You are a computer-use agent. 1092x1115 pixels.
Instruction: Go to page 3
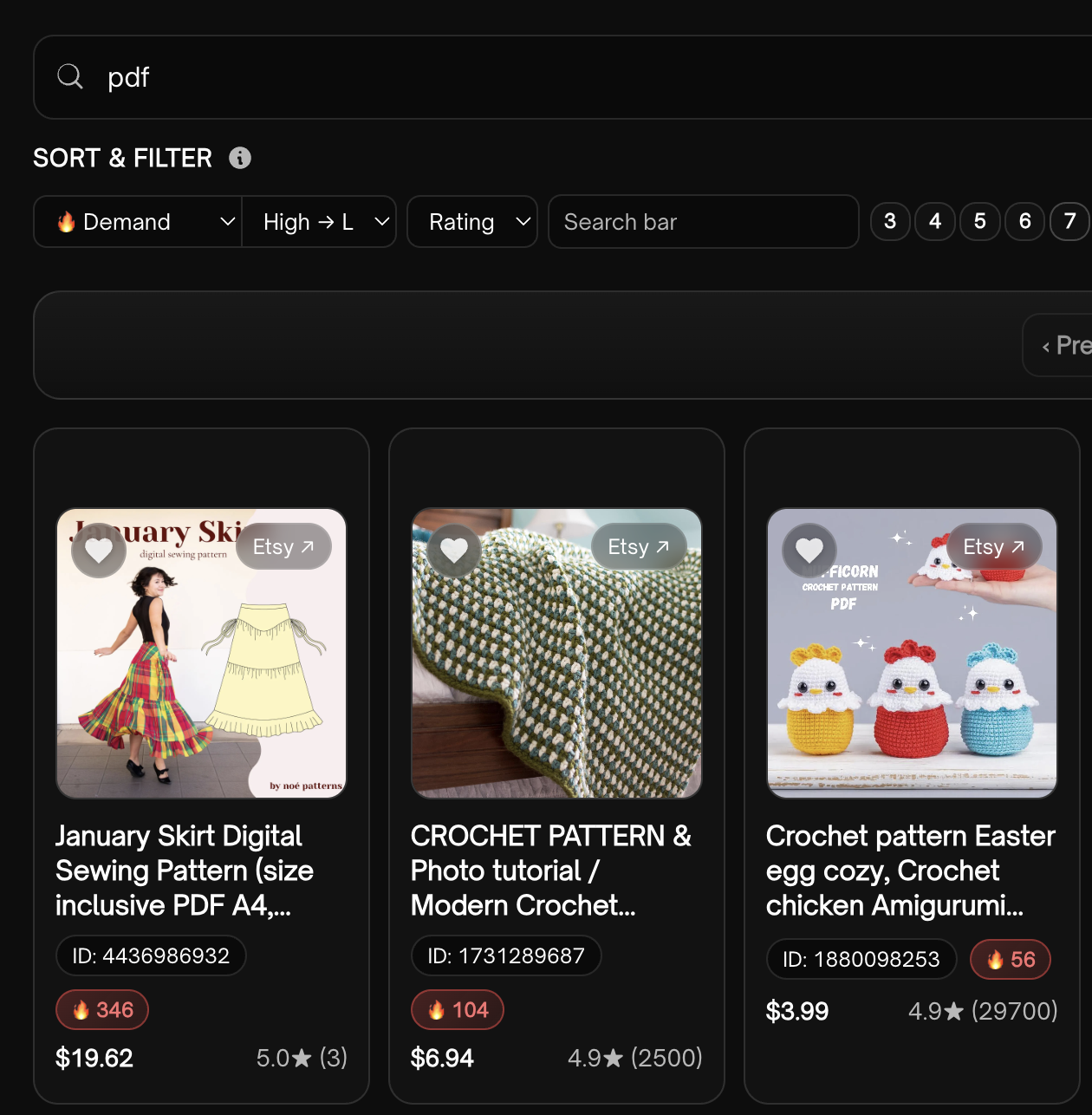pos(890,222)
